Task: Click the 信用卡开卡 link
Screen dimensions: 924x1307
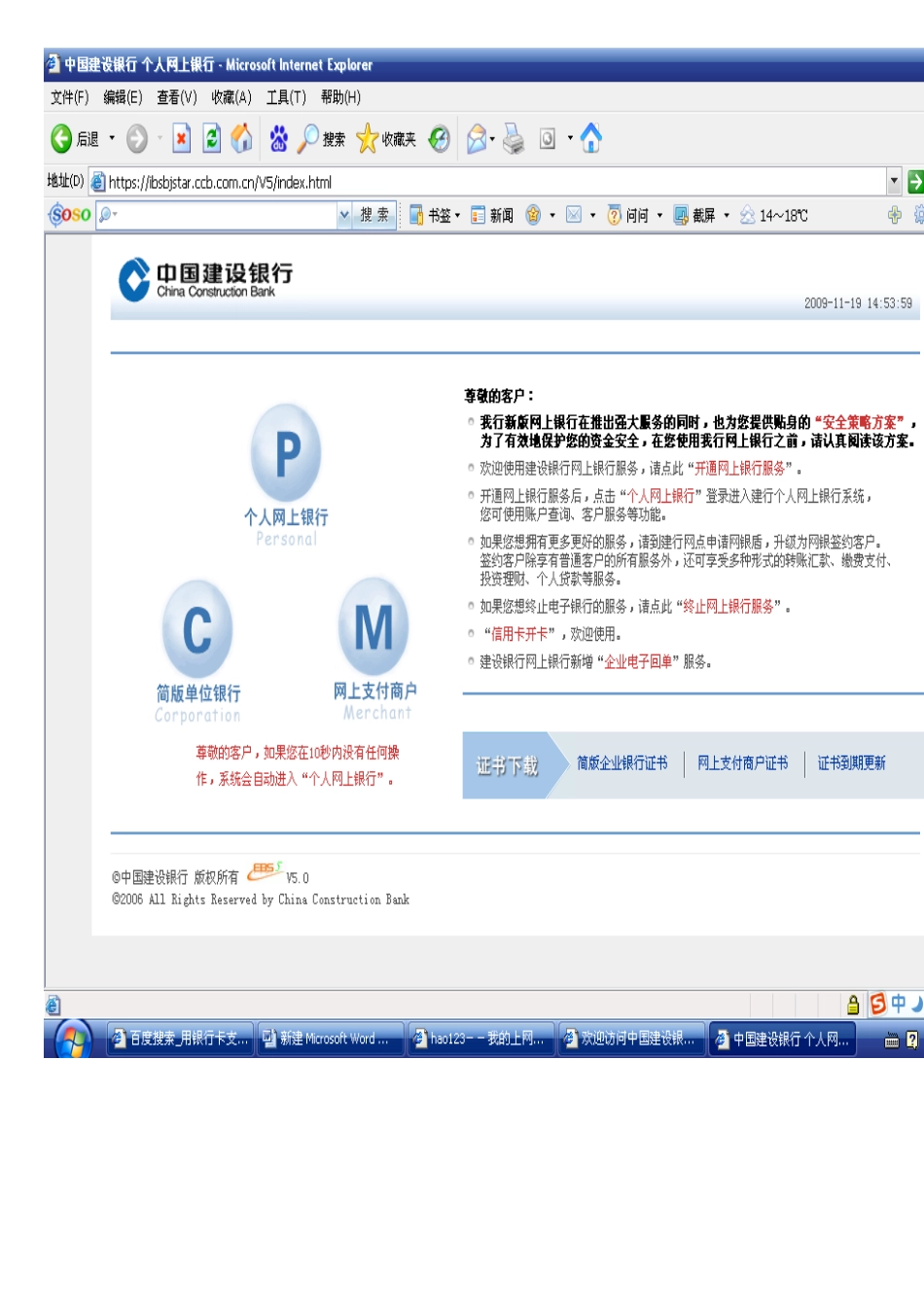Action: (519, 634)
